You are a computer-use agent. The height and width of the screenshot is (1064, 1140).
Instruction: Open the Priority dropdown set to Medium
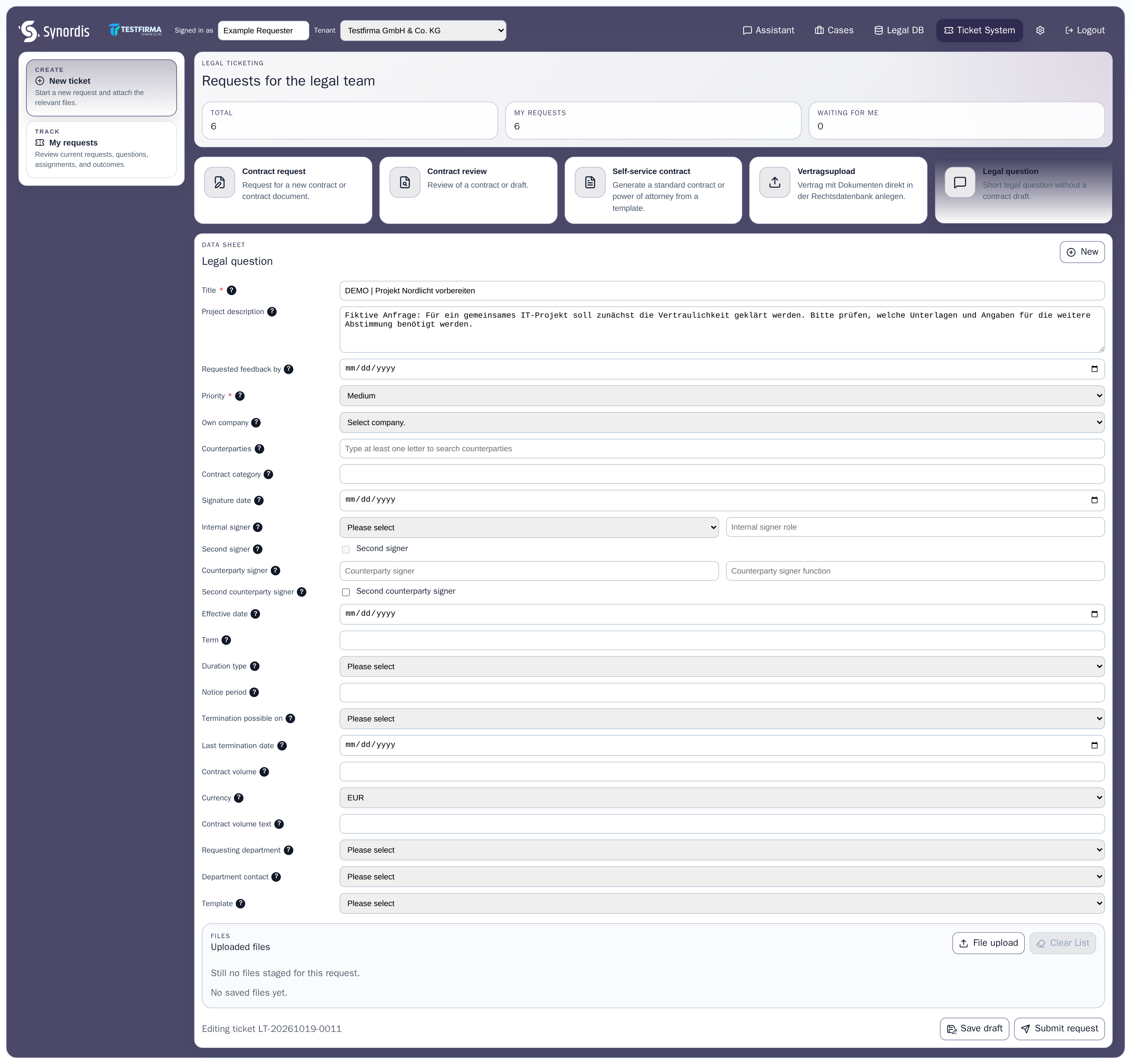point(721,396)
